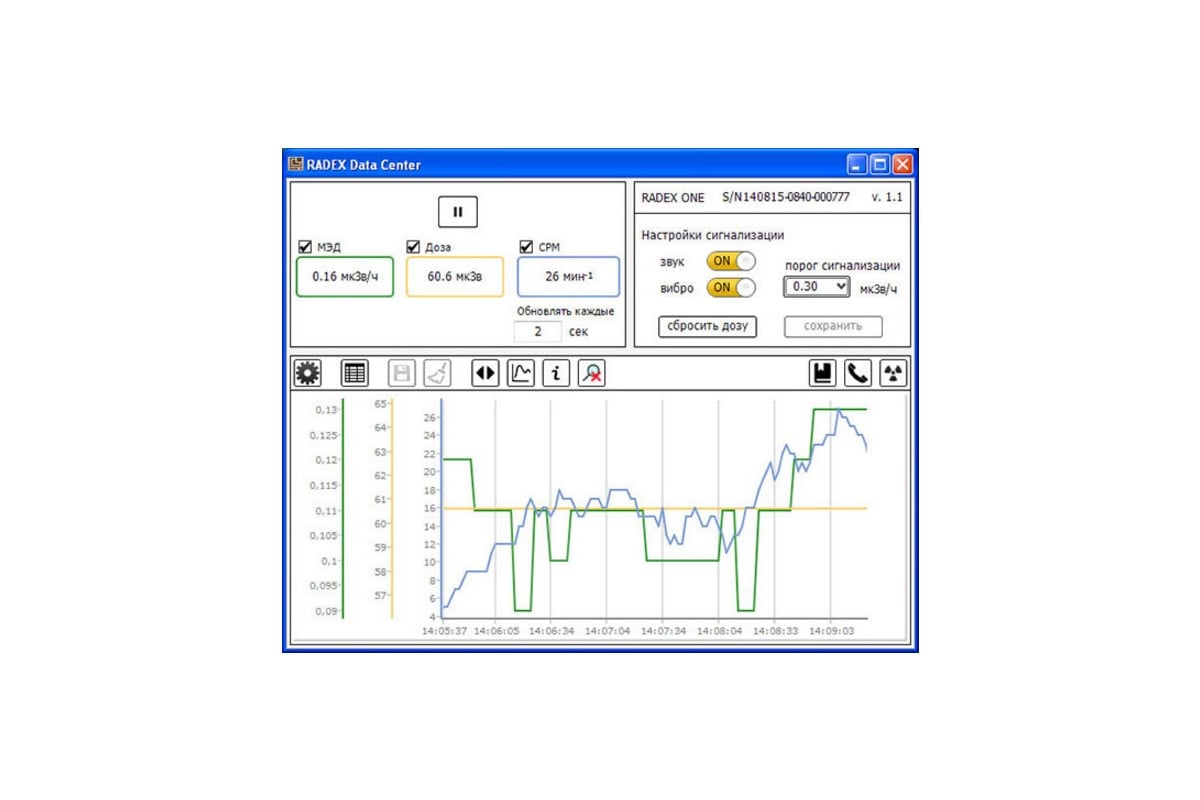Reset zoom using magnifier icon

(x=592, y=374)
